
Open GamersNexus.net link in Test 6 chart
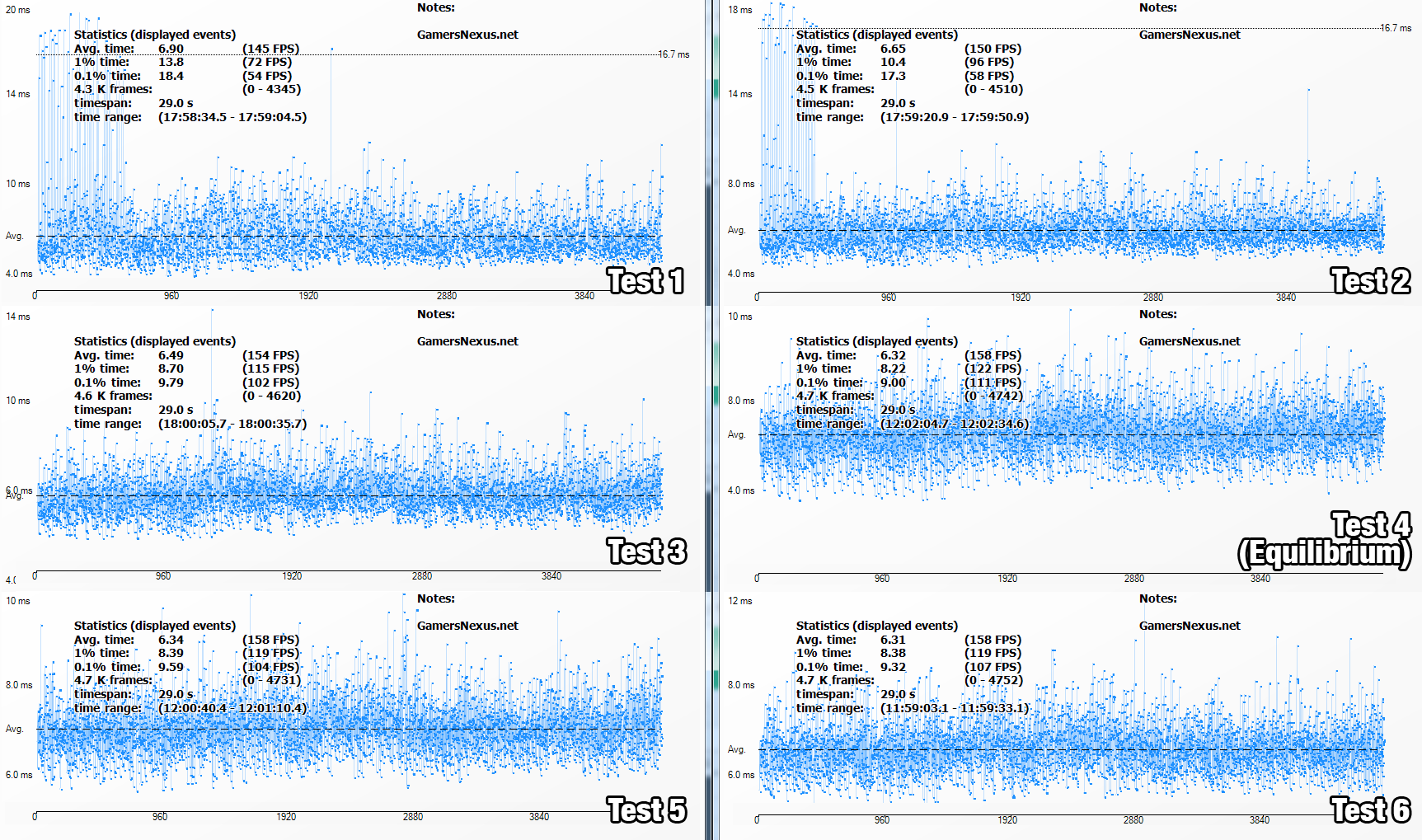click(x=1190, y=626)
